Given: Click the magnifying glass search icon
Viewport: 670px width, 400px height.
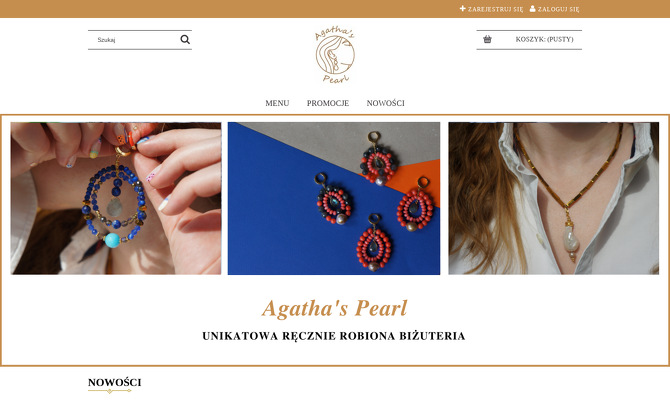Looking at the screenshot, I should pyautogui.click(x=185, y=39).
